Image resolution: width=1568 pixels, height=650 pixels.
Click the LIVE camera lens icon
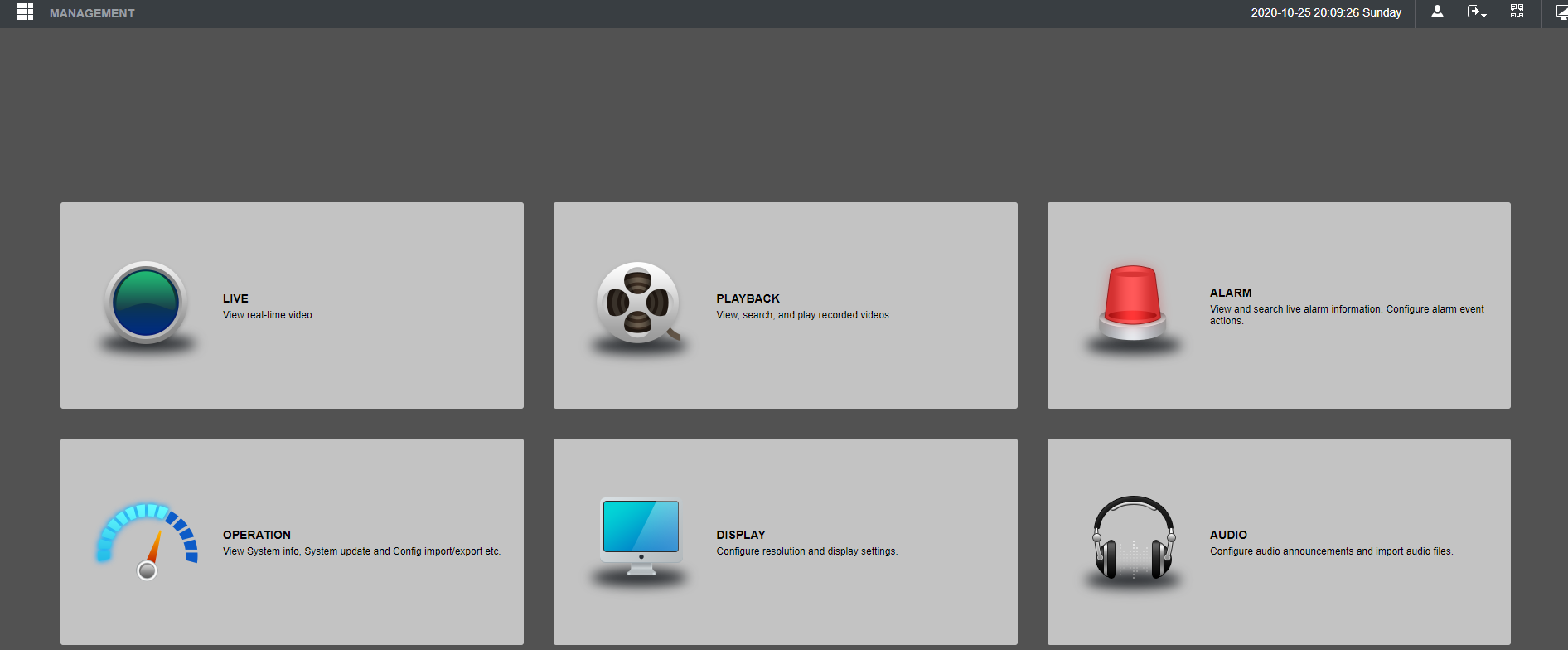tap(146, 303)
